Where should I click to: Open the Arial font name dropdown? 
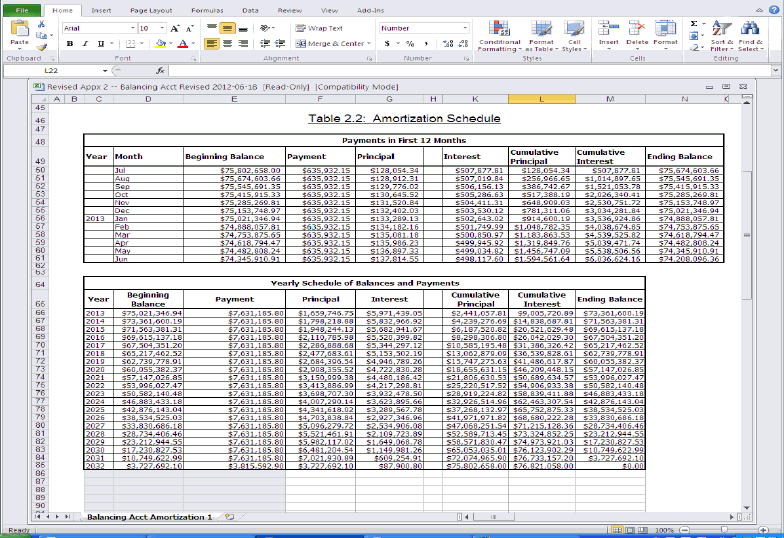pyautogui.click(x=131, y=28)
